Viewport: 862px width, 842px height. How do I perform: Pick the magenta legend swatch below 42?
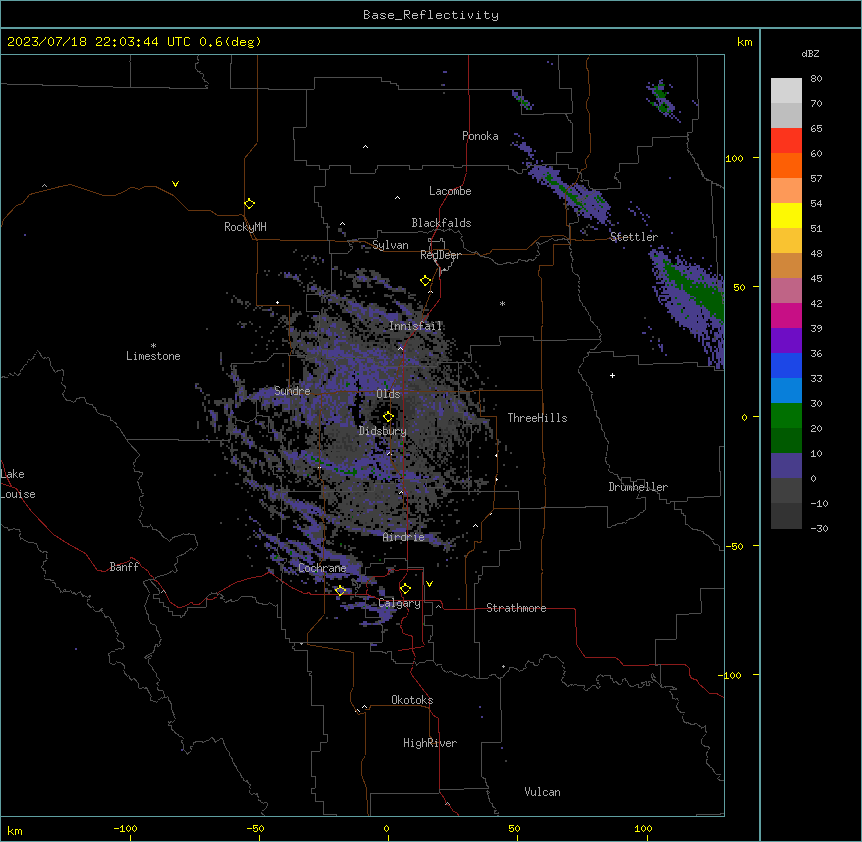[x=786, y=315]
